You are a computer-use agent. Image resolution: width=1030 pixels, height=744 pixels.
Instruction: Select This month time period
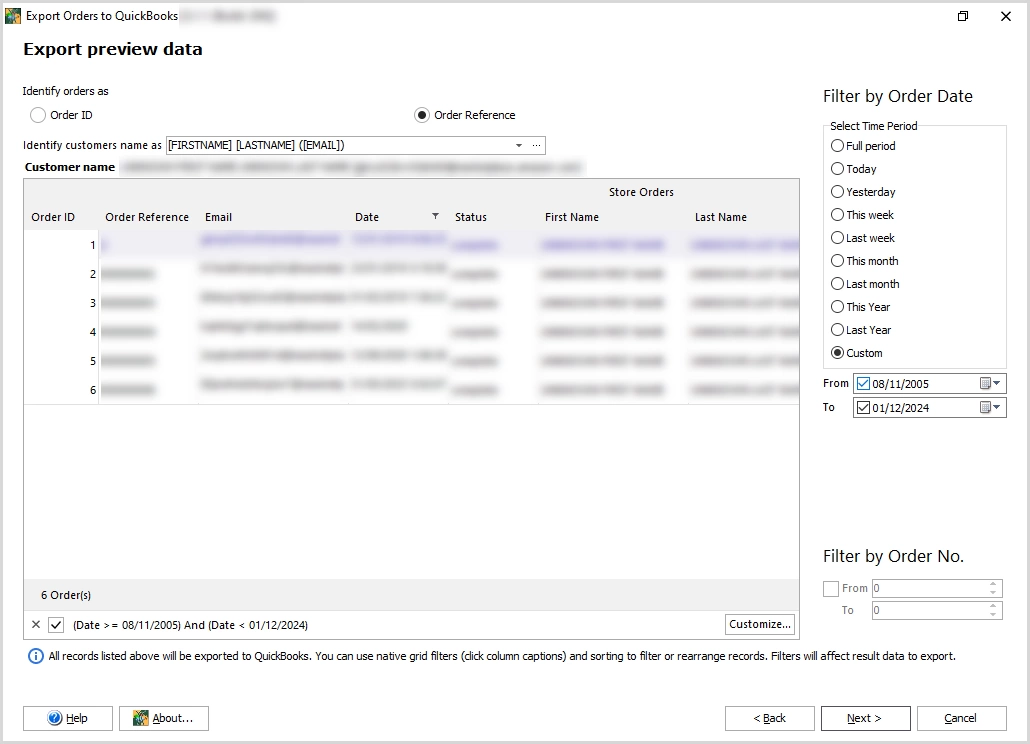[838, 261]
